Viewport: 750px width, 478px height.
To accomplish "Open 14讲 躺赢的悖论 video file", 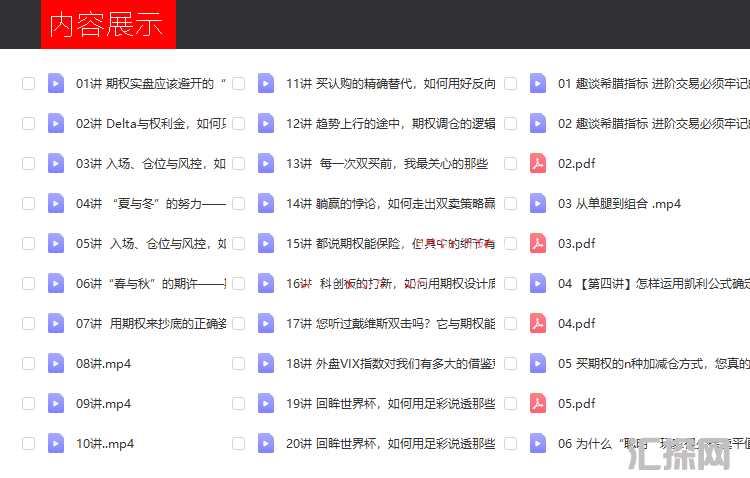I will [x=390, y=204].
